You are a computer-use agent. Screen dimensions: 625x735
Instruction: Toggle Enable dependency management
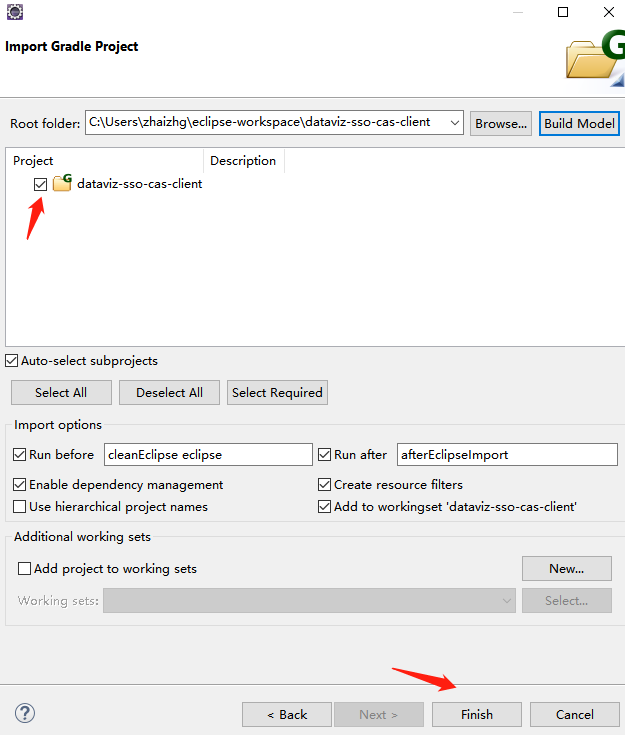20,484
